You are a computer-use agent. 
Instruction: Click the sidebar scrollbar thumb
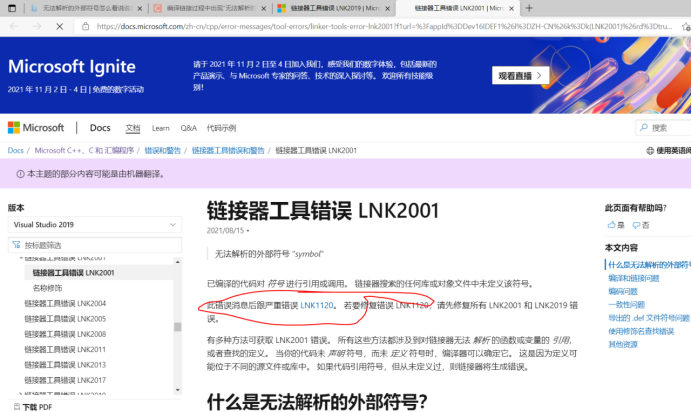coord(177,327)
